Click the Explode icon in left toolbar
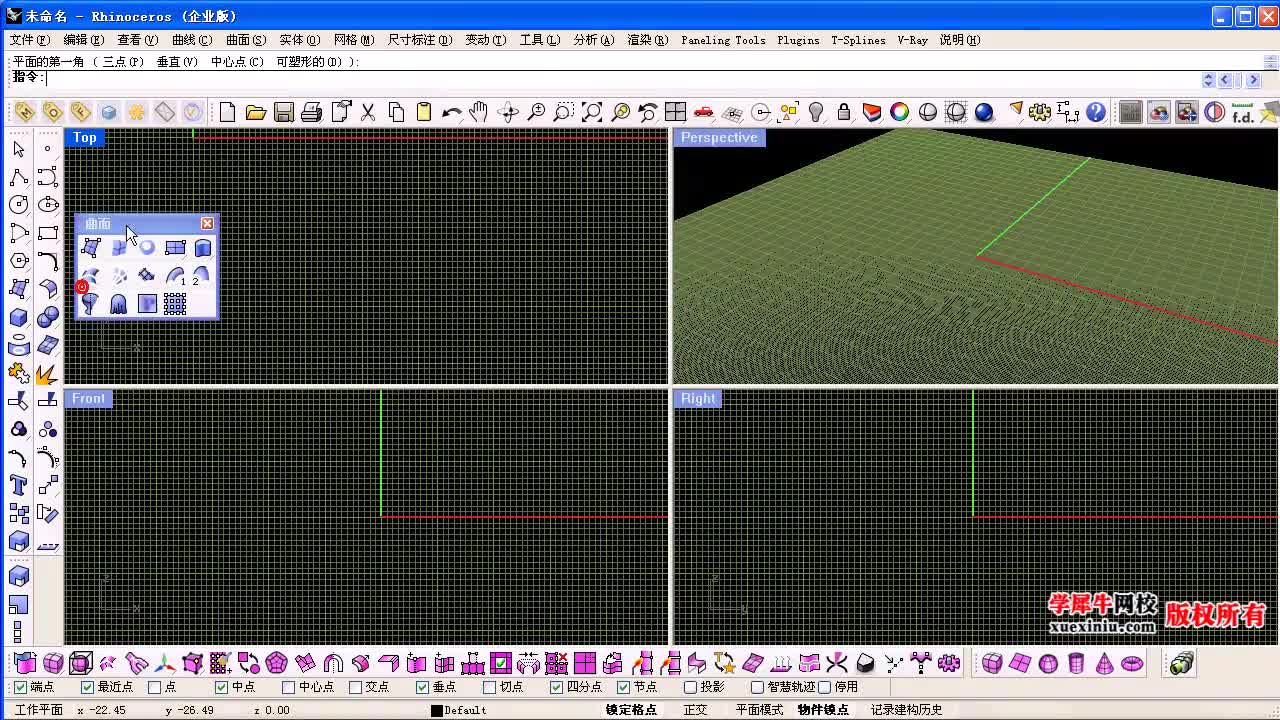 click(46, 374)
